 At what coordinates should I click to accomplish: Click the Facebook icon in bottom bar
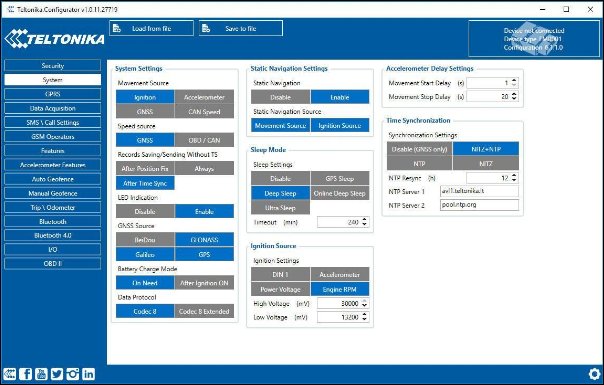25,374
